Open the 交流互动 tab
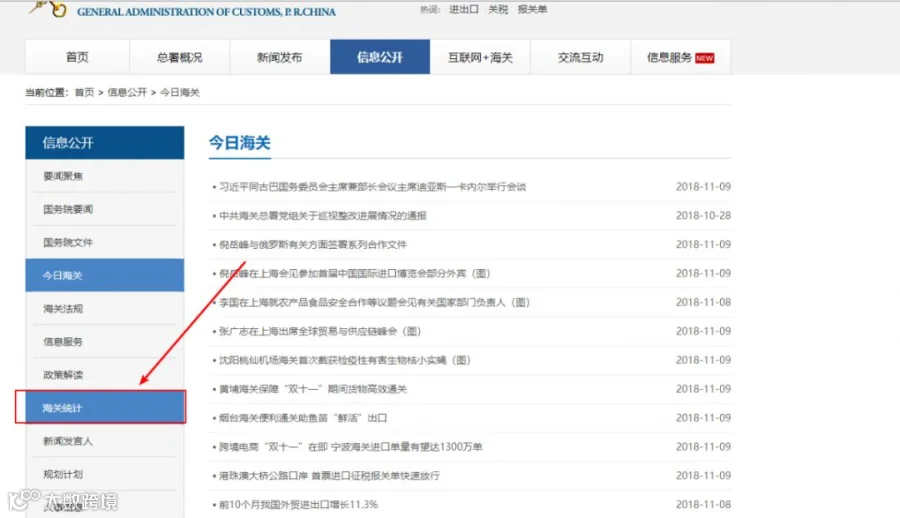 tap(580, 57)
